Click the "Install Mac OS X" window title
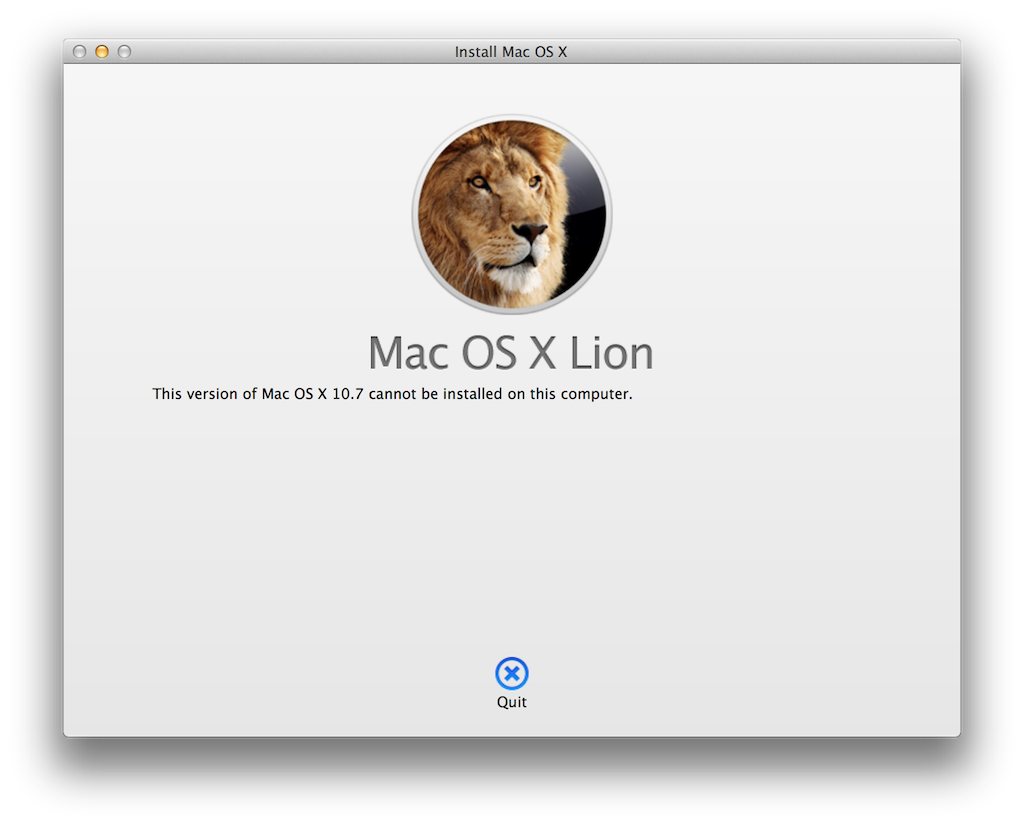 pos(511,52)
